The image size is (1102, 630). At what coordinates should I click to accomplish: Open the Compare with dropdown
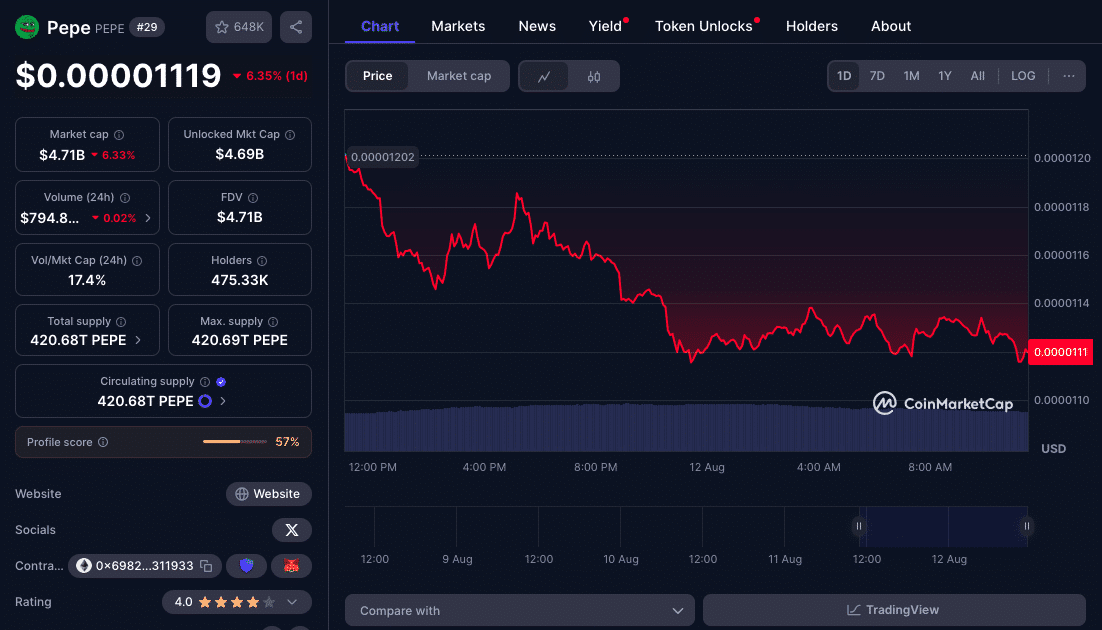tap(520, 610)
